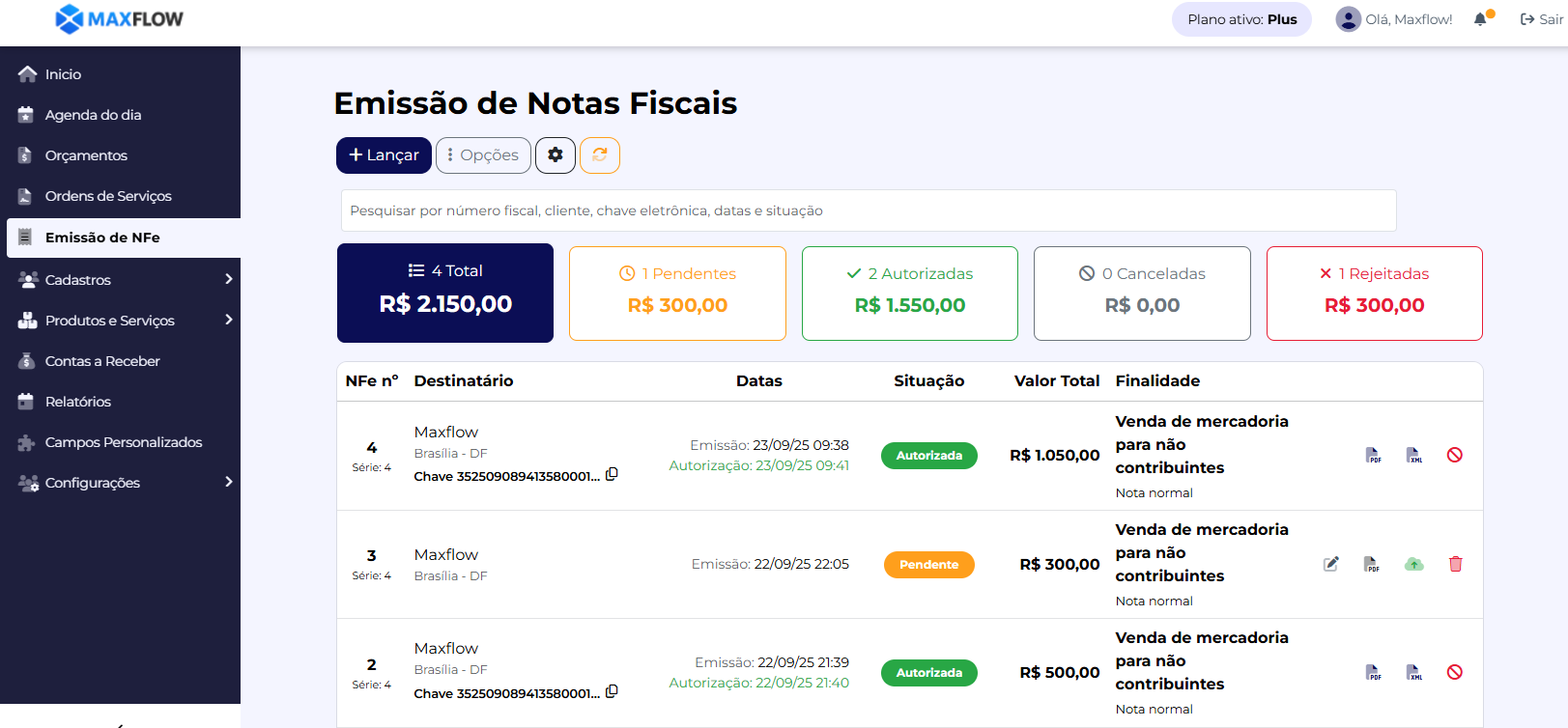Delete NFe 3 with the trash icon
Image resolution: width=1568 pixels, height=728 pixels.
(1456, 564)
